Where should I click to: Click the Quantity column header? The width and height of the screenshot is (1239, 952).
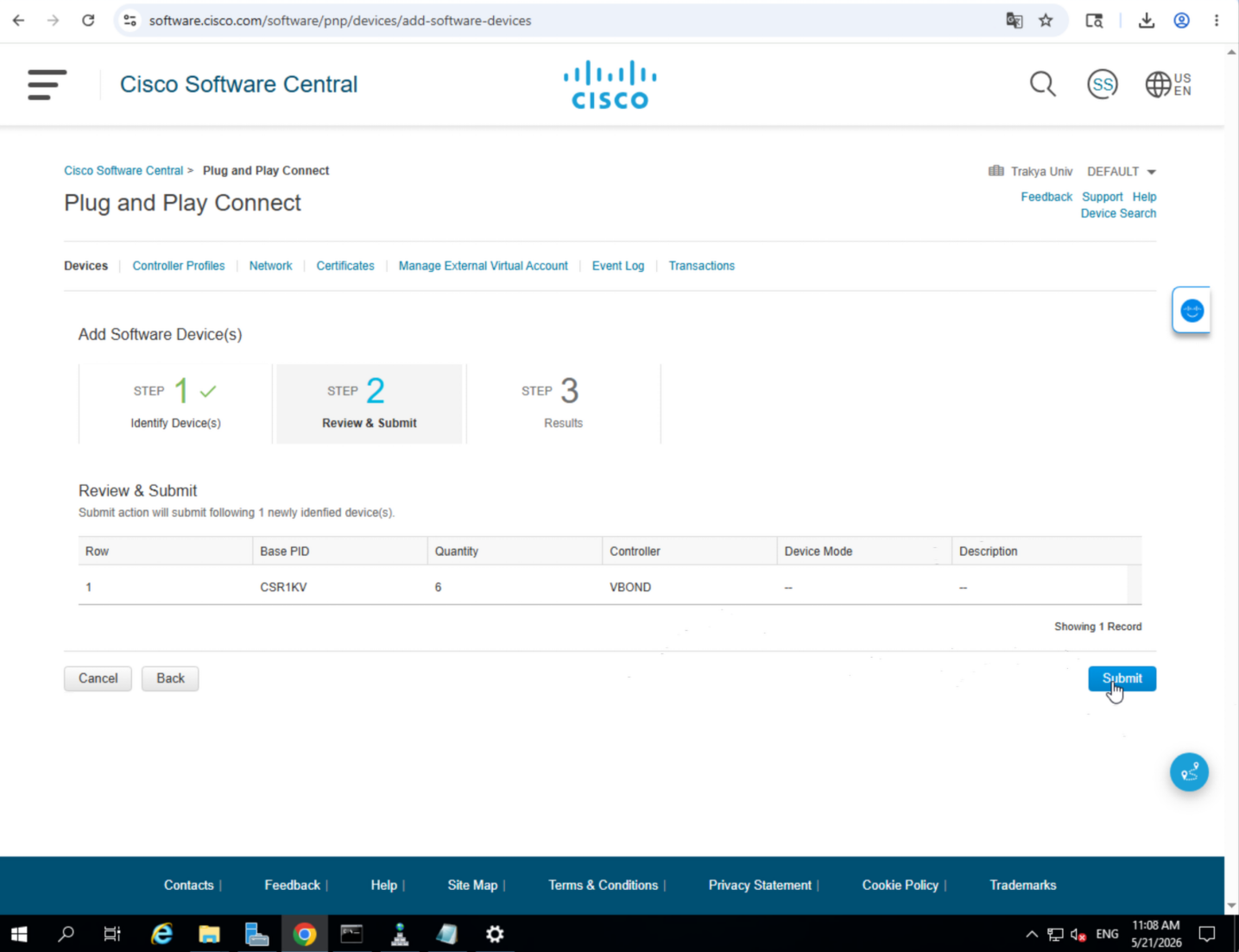click(x=515, y=552)
